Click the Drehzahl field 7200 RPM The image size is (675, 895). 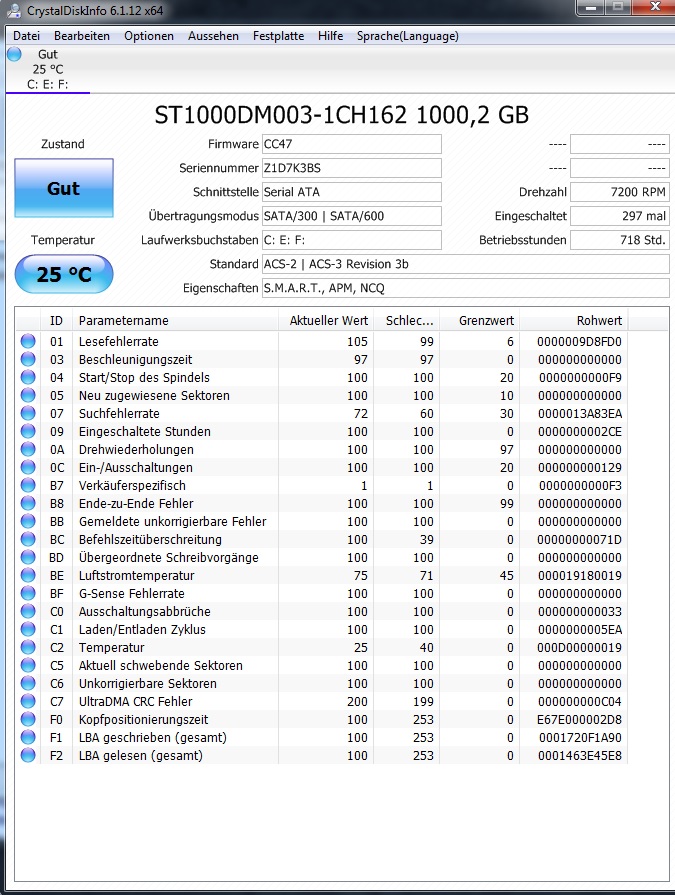tap(620, 192)
